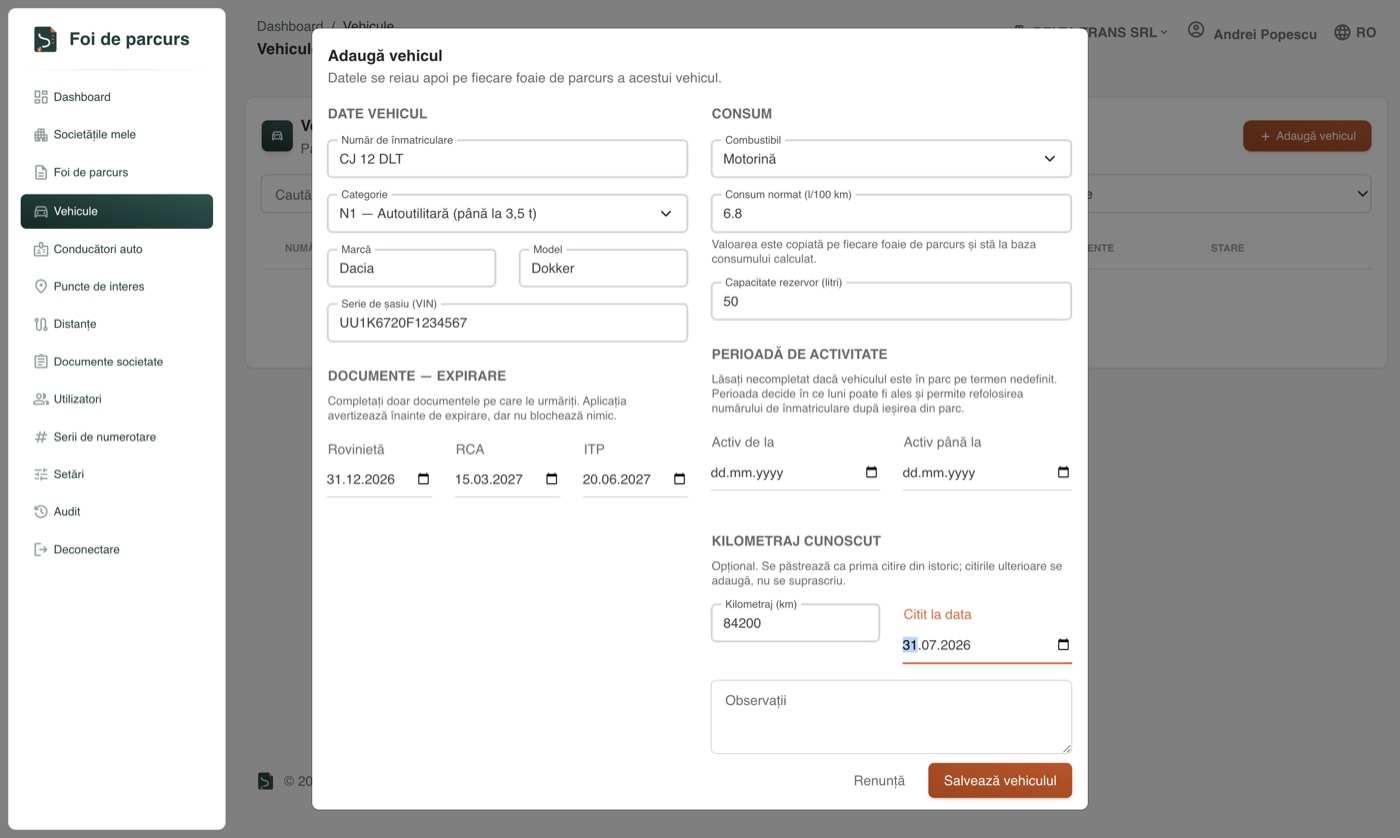The width and height of the screenshot is (1400, 838).
Task: Open Serii de numerotare in sidebar
Action: (x=117, y=437)
